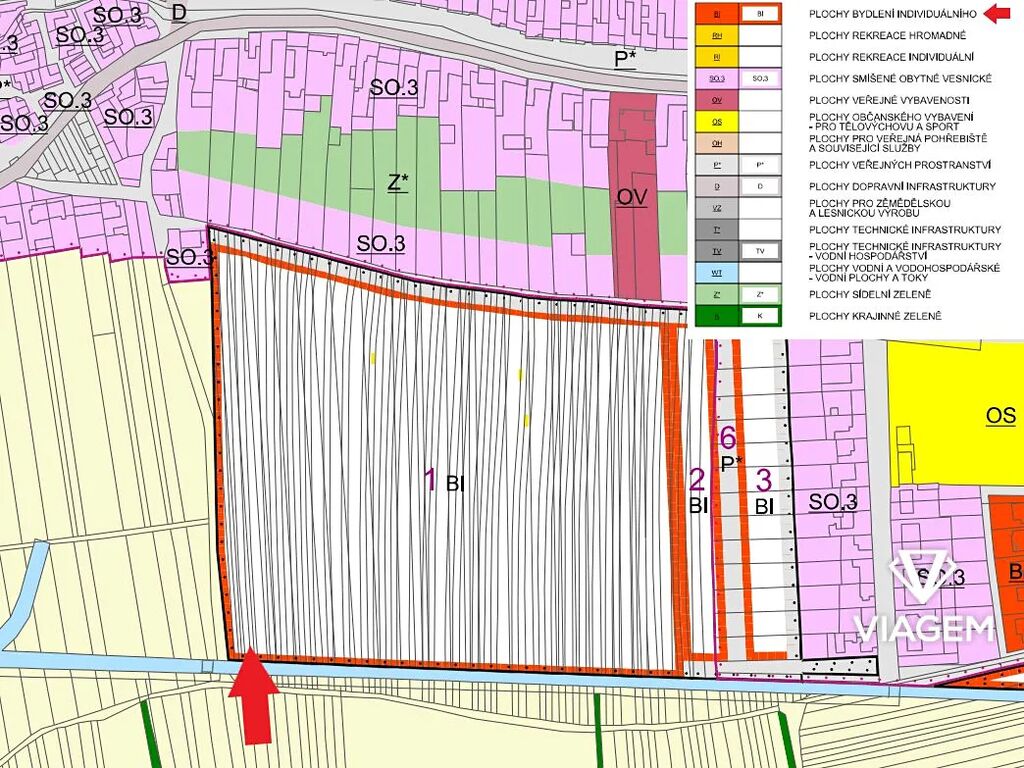1024x768 pixels.
Task: Click the white TV box in the legend
Action: pyautogui.click(x=760, y=251)
